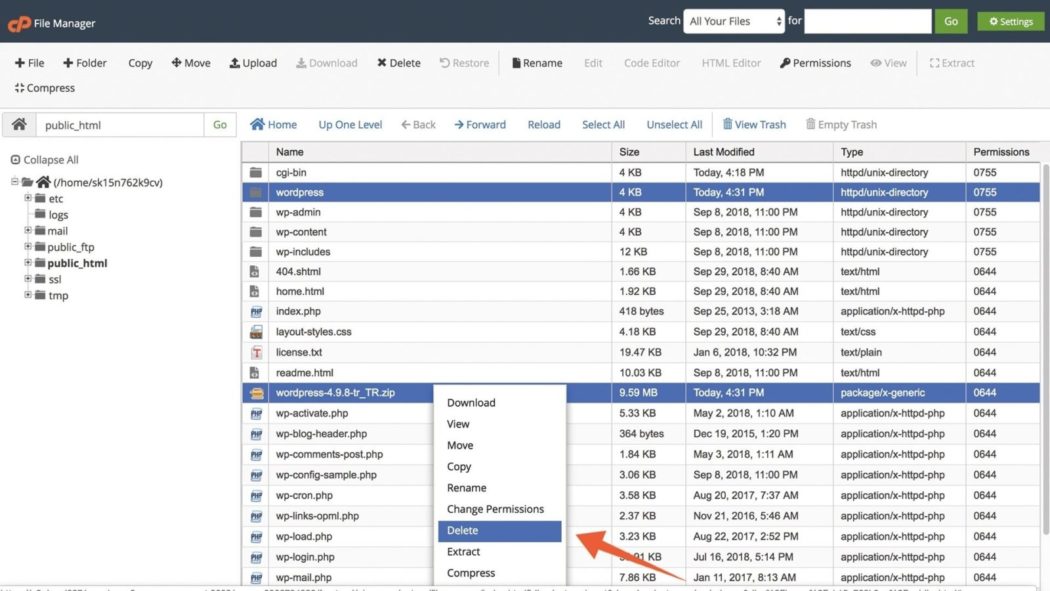Click the Copy toolbar button
The width and height of the screenshot is (1050, 591).
(140, 63)
